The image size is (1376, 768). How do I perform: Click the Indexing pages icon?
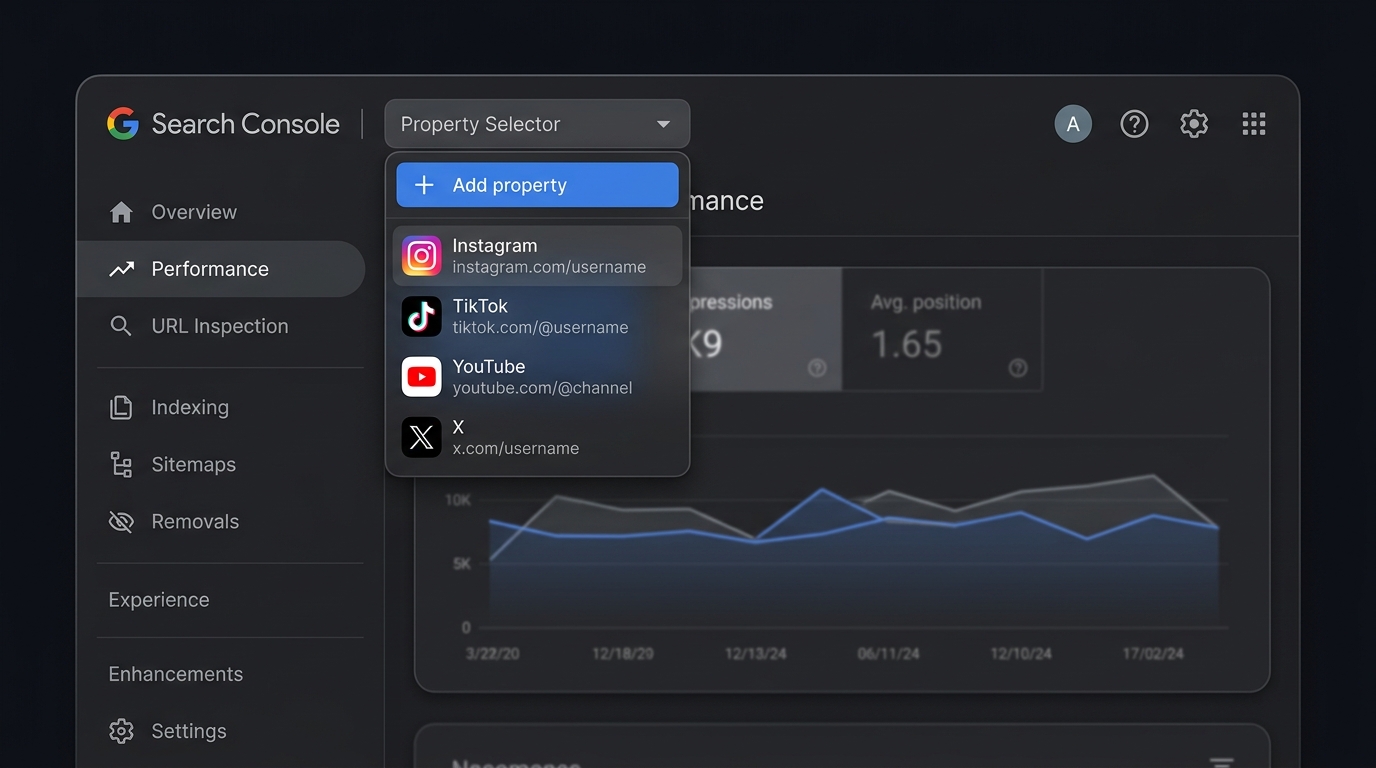[x=121, y=407]
